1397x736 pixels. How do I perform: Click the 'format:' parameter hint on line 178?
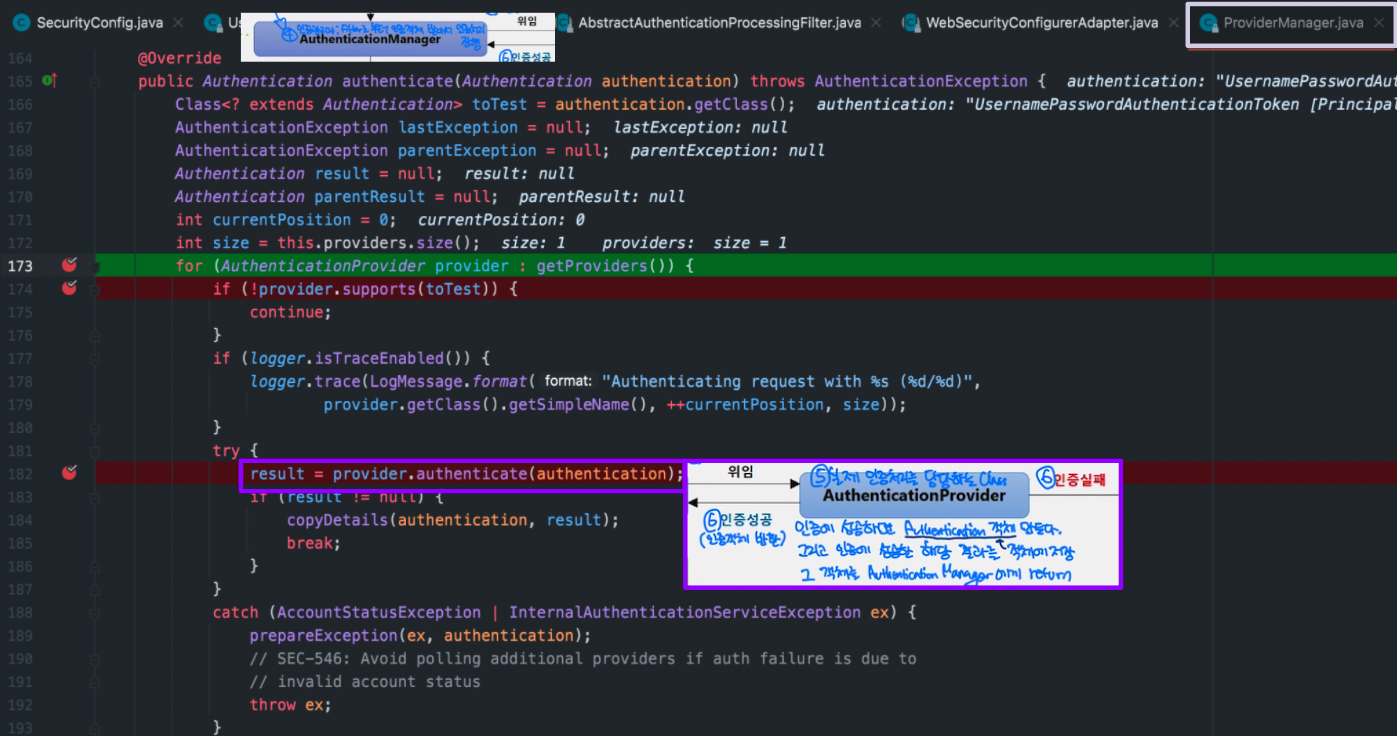(569, 381)
